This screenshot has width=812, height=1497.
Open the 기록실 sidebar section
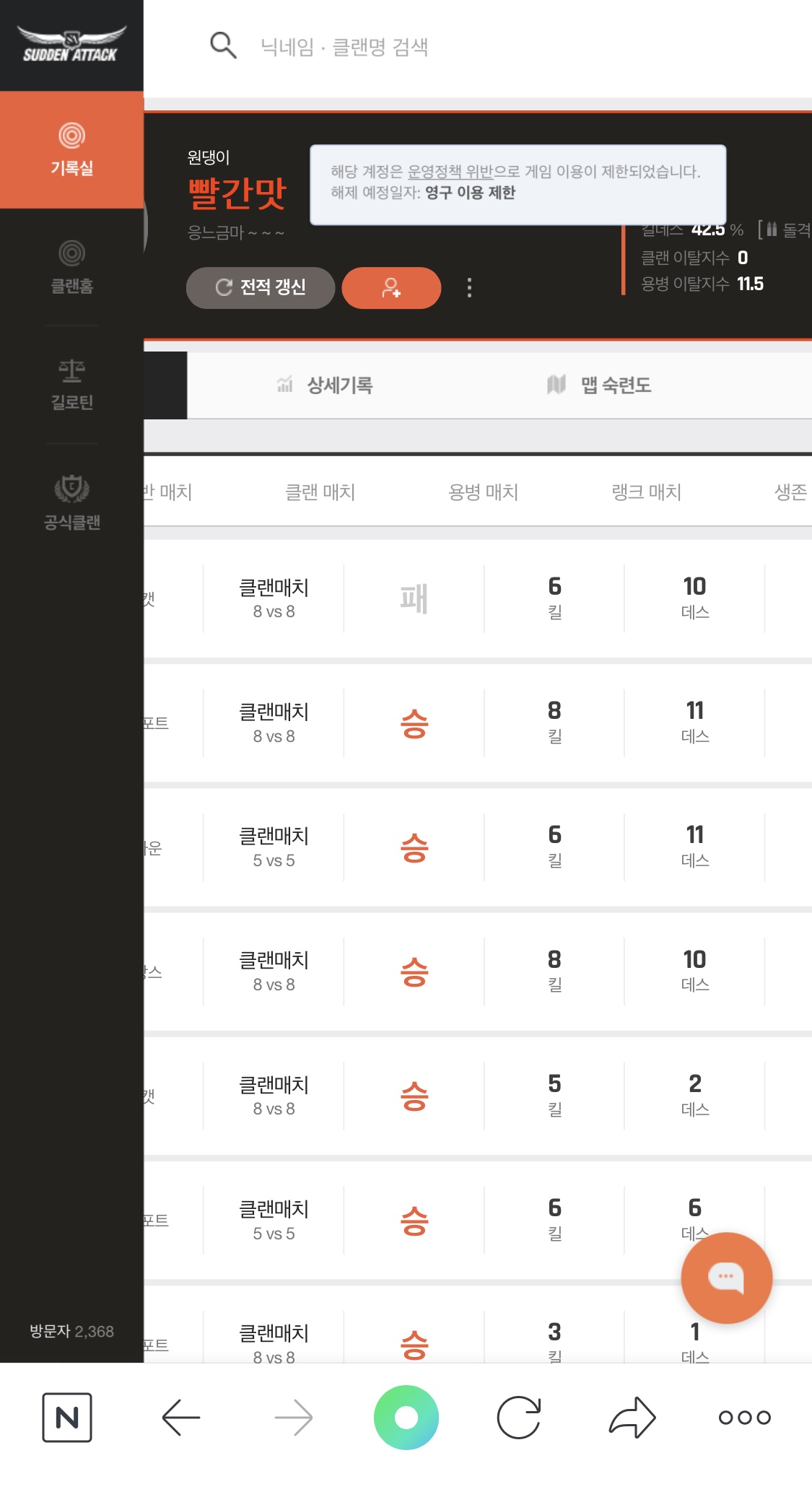tap(71, 149)
